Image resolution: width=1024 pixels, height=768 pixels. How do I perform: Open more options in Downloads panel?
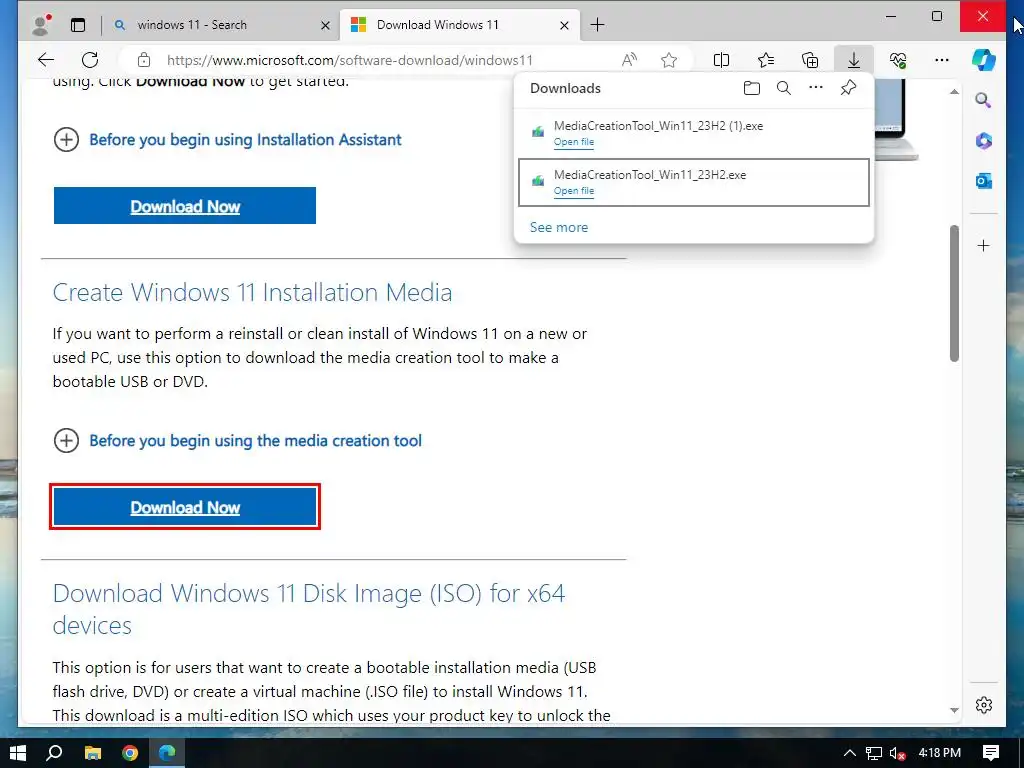816,87
